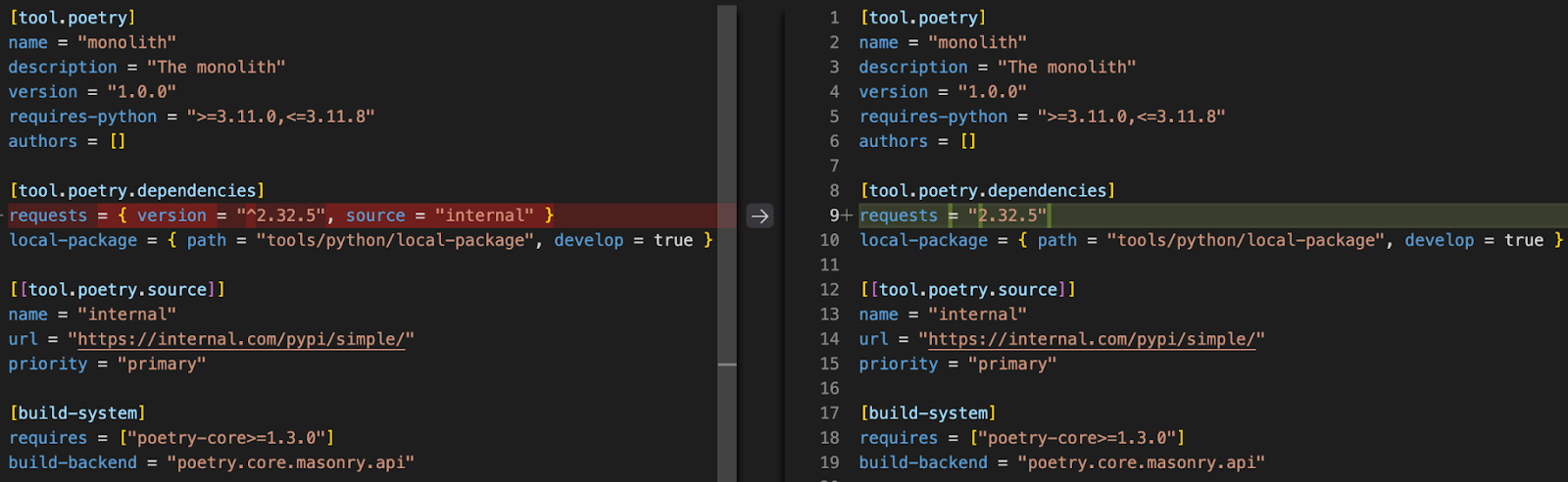
Task: Click source = "internal" text in removed line
Action: pos(440,216)
